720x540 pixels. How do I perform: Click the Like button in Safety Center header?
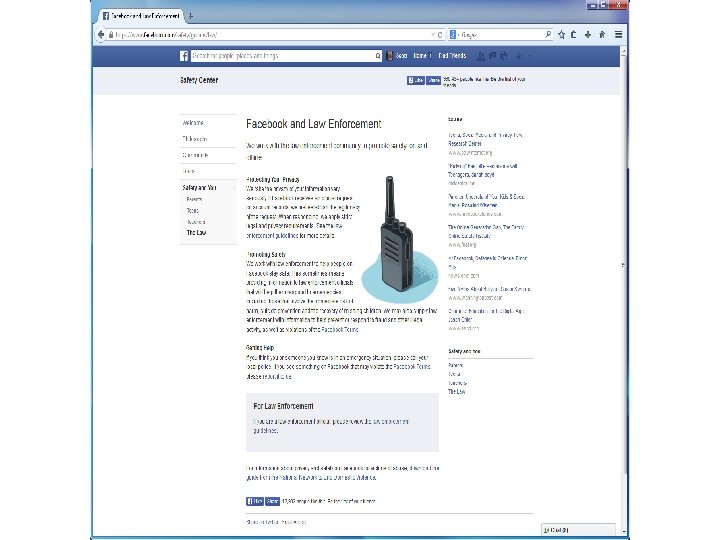point(416,80)
